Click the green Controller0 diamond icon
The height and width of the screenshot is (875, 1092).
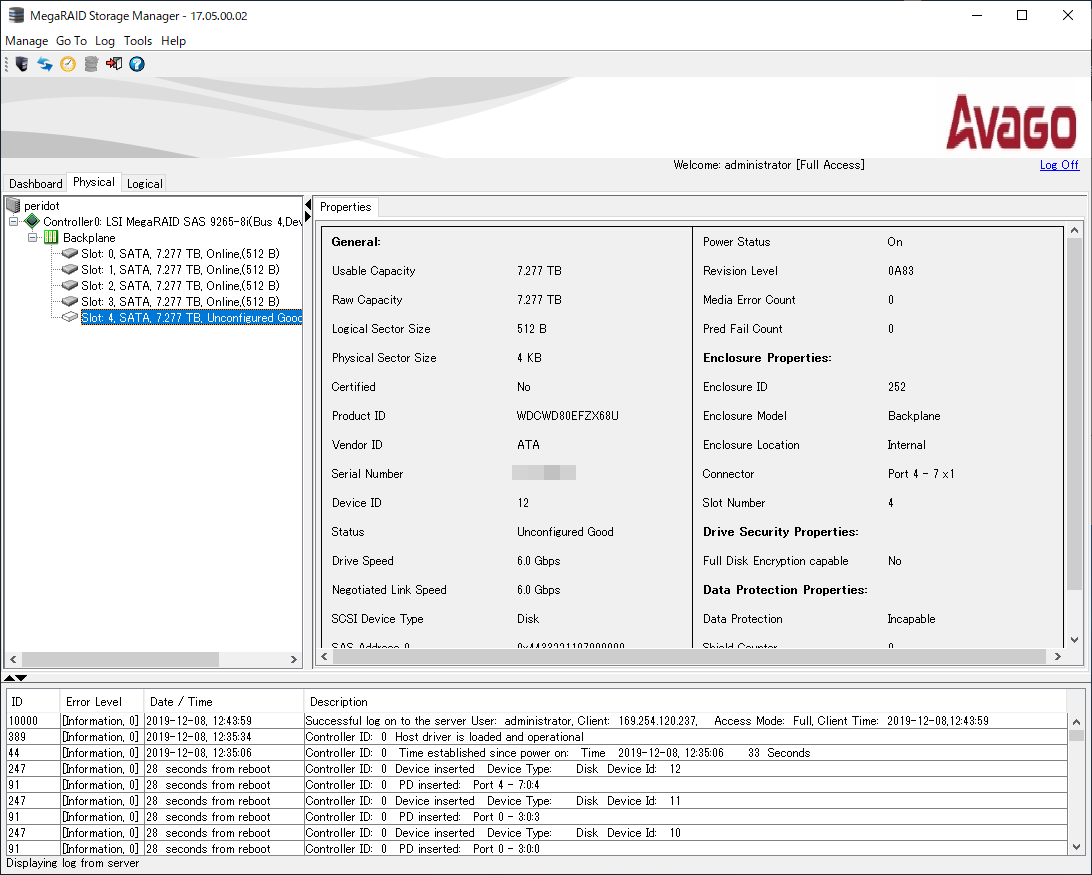point(31,222)
